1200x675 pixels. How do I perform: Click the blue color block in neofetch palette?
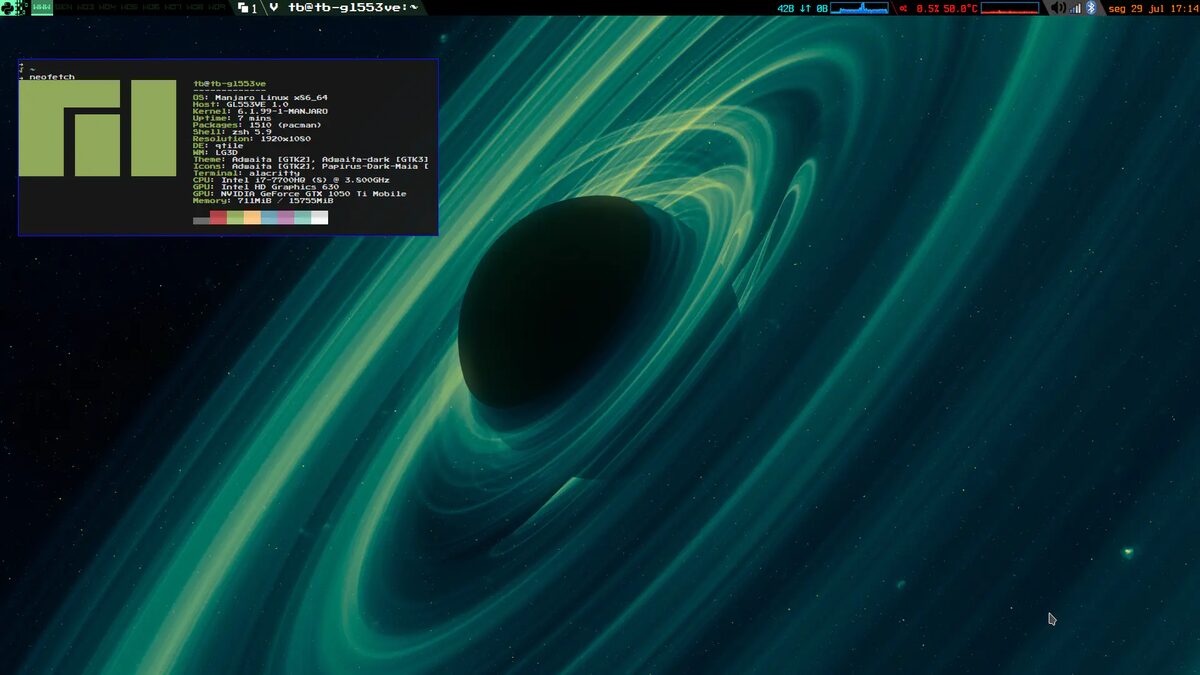click(x=269, y=217)
